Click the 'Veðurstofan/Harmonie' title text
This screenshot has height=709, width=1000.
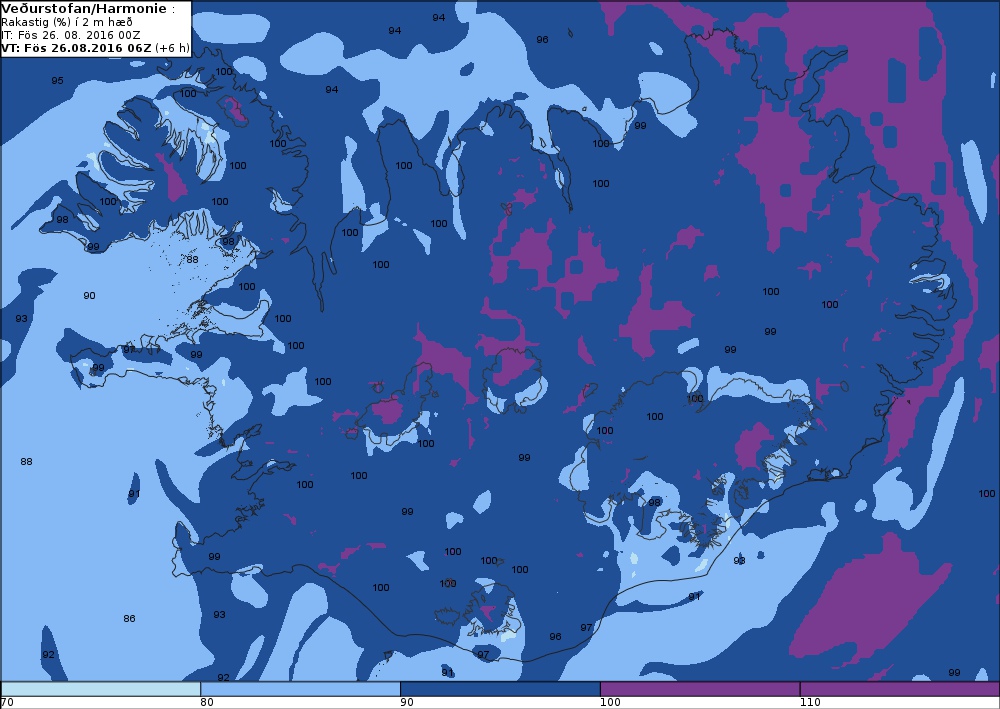pos(85,9)
